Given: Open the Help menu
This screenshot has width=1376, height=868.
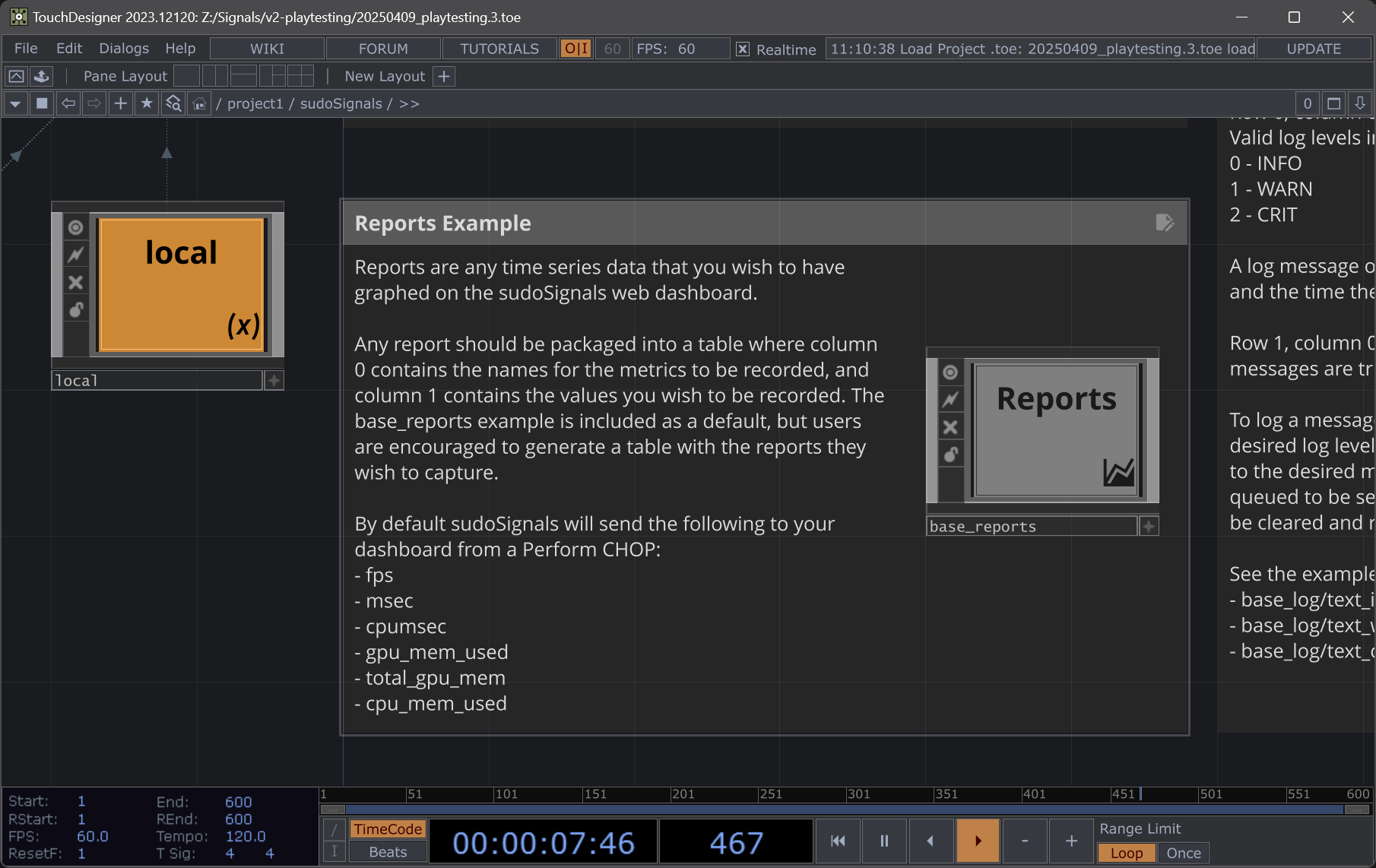Looking at the screenshot, I should point(180,49).
